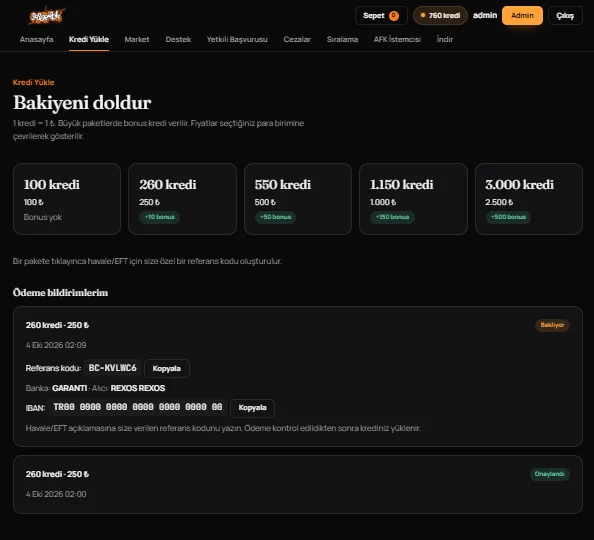Image resolution: width=594 pixels, height=540 pixels.
Task: Open the Market tab
Action: (x=137, y=39)
